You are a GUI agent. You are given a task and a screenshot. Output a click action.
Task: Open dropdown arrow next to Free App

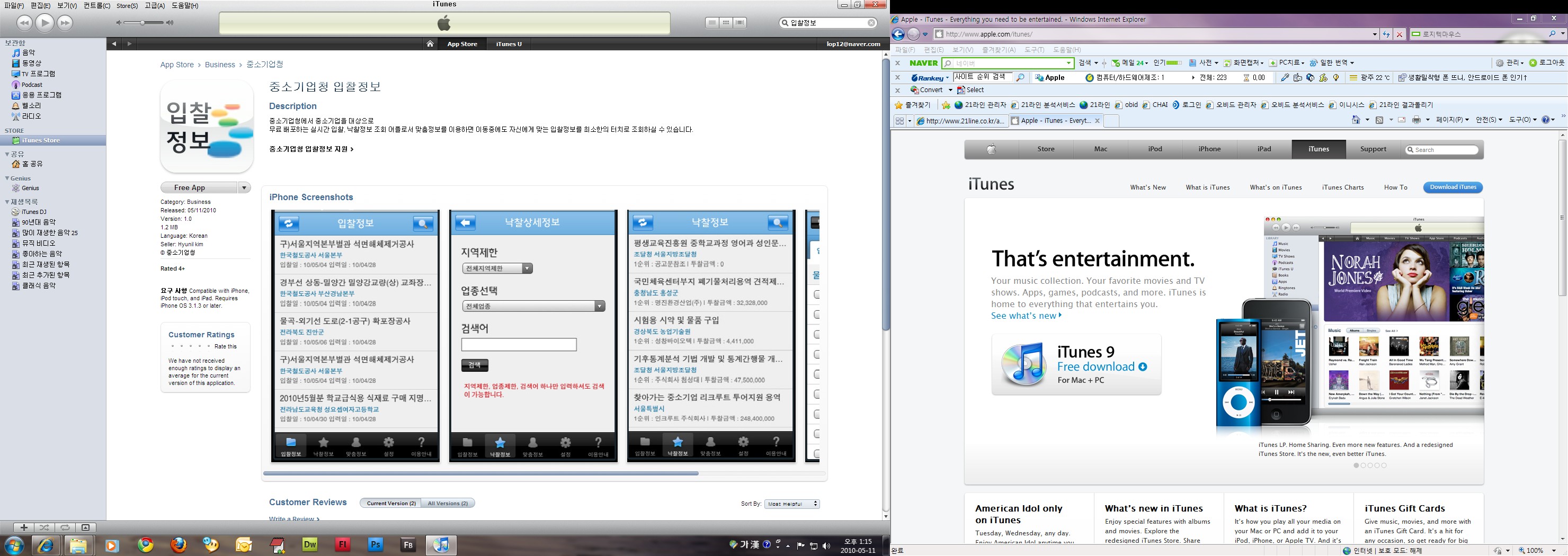tap(244, 187)
